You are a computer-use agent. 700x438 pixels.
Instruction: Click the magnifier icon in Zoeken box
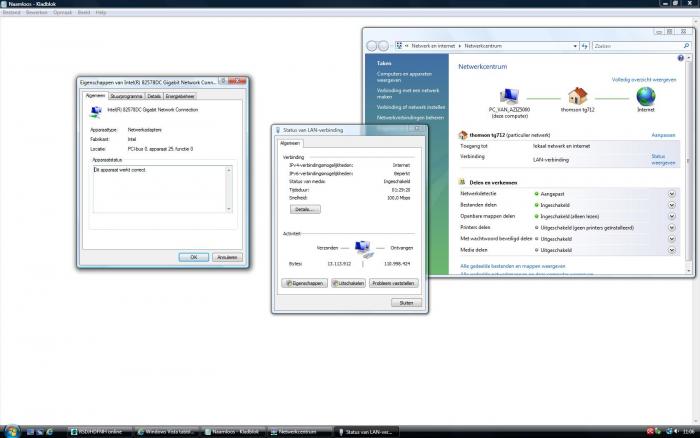coord(686,46)
